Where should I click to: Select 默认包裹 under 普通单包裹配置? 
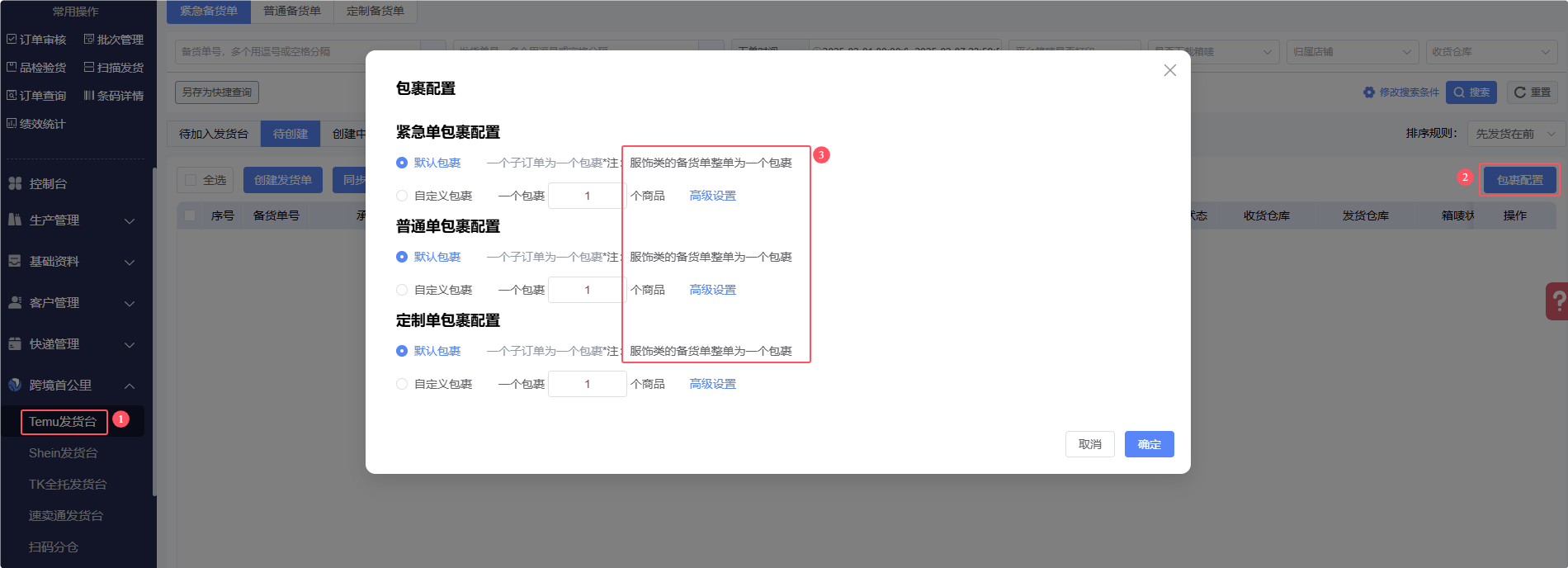coord(428,257)
